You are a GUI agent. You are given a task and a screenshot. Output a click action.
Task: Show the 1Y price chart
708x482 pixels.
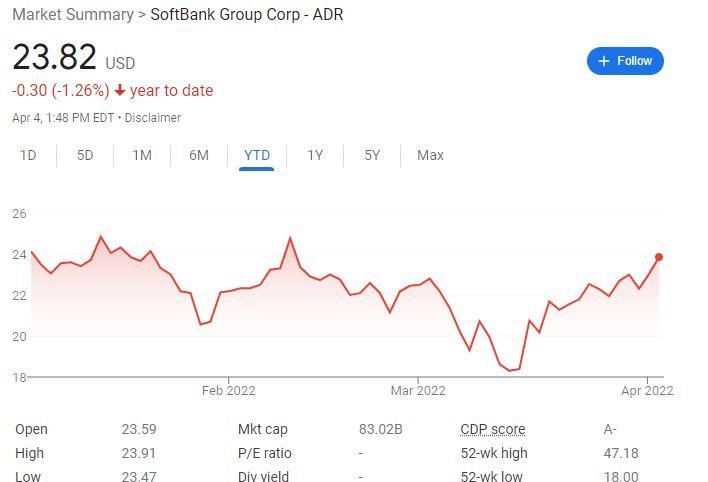click(315, 155)
